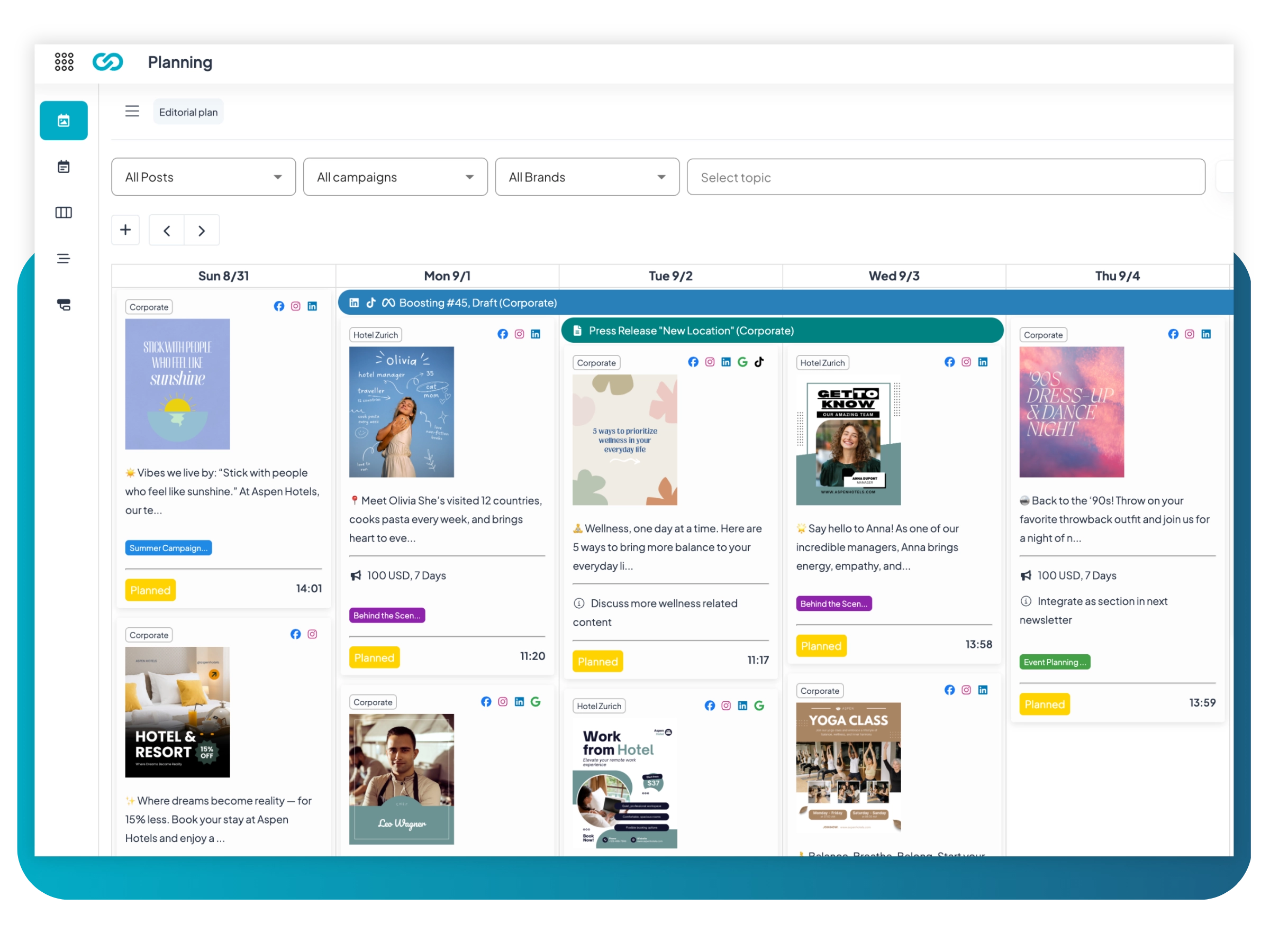Screen dimensions: 1270x952
Task: Click LinkedIn icon on sunshine post card
Action: 312,306
